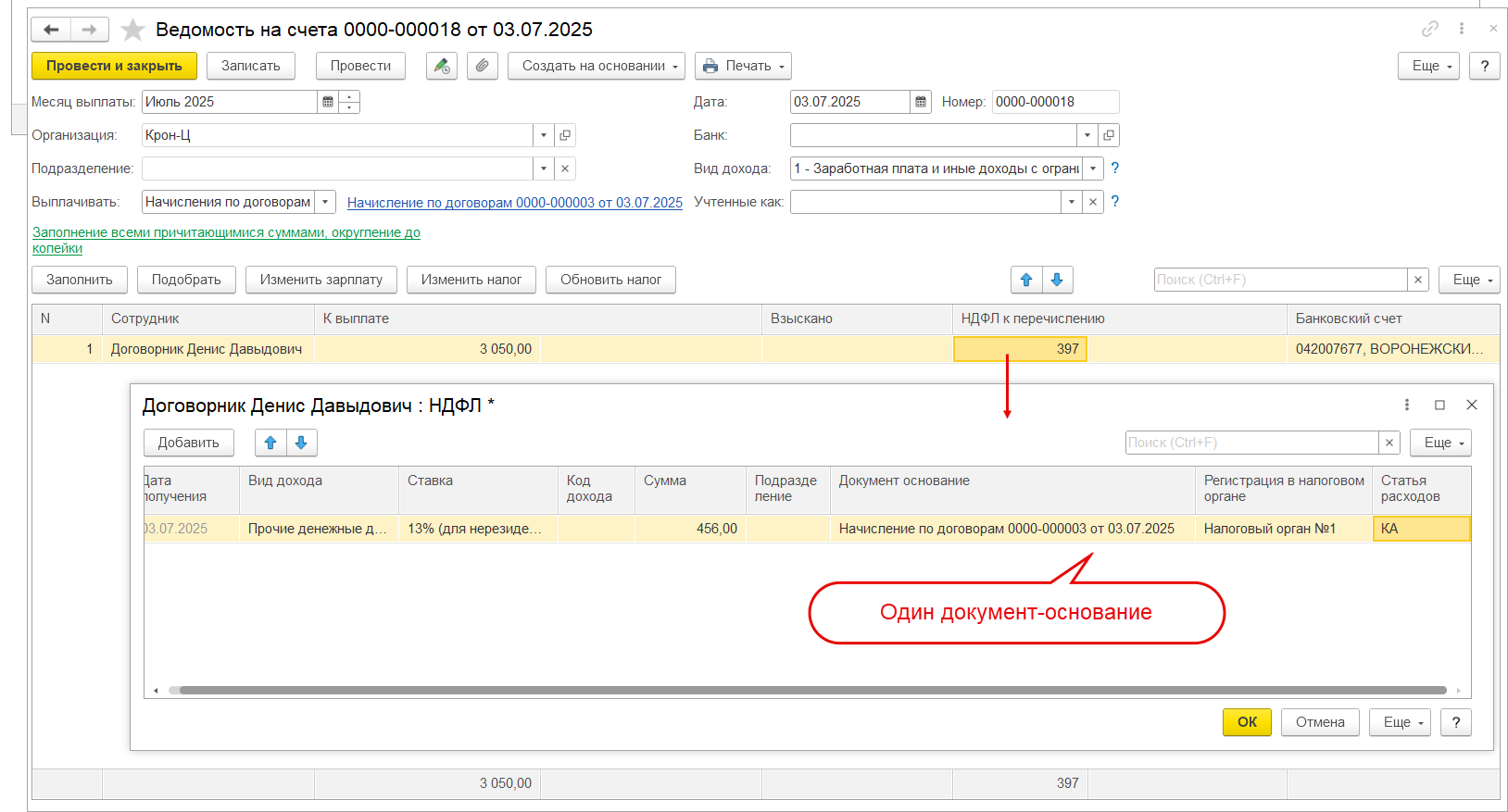Click Изменить налог

pos(471,280)
